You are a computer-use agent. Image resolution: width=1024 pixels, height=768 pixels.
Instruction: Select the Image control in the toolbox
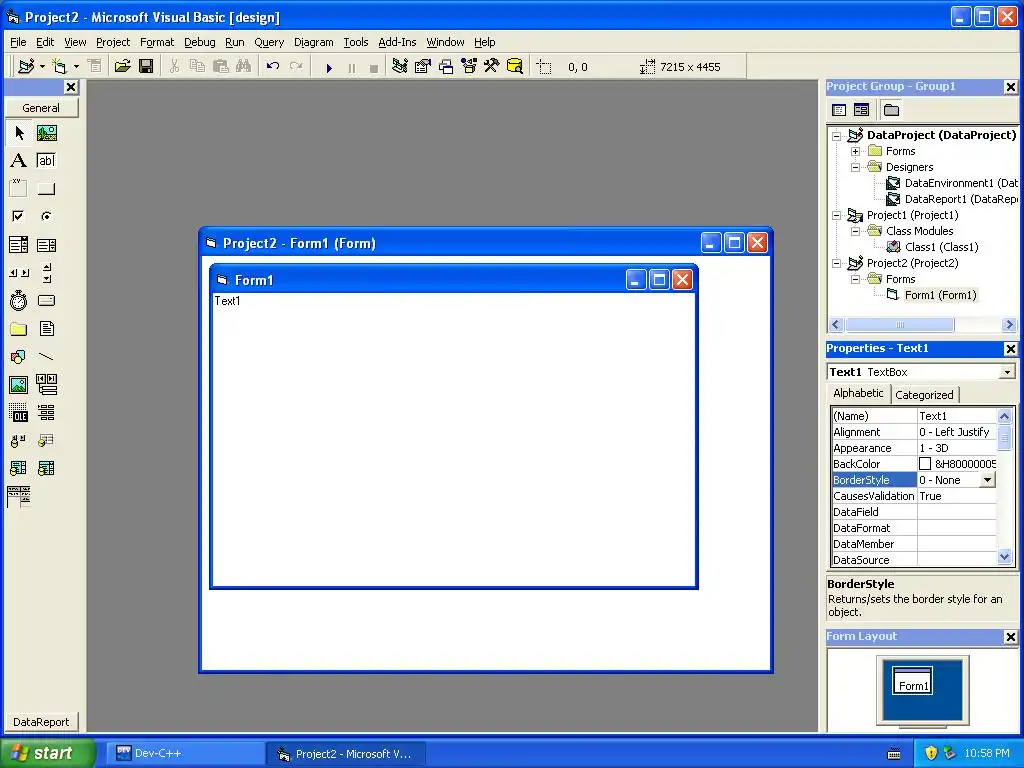pyautogui.click(x=18, y=385)
